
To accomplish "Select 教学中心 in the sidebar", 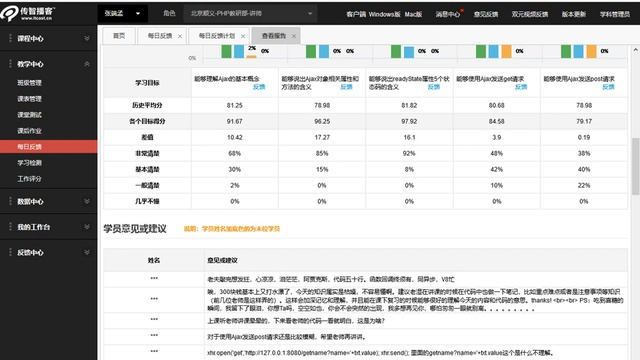I will click(x=30, y=64).
